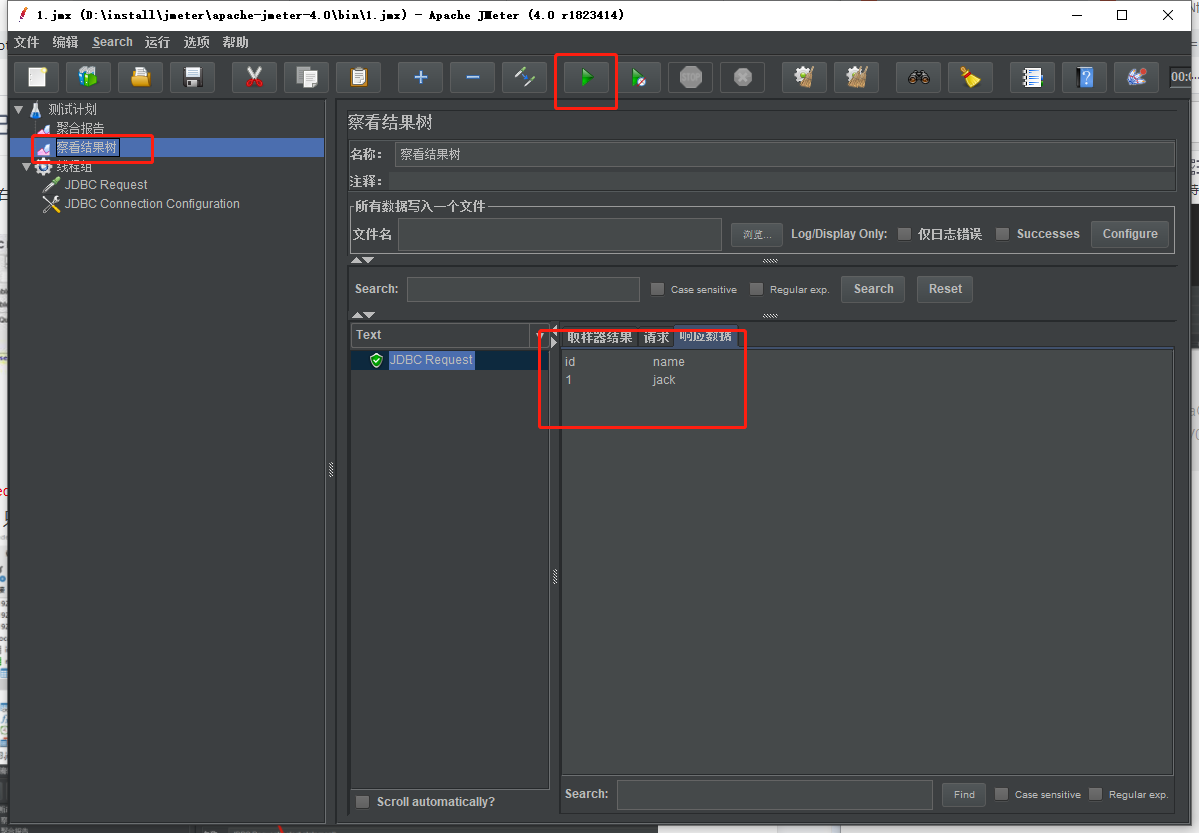Expand all nodes with plus icon

(x=421, y=77)
